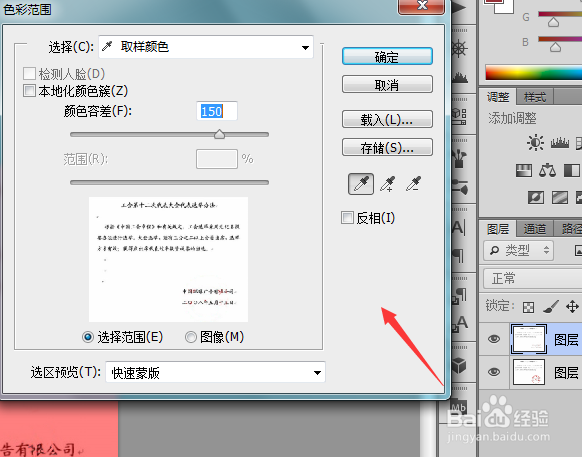
Task: Click the 存储(S)... button
Action: (x=387, y=147)
